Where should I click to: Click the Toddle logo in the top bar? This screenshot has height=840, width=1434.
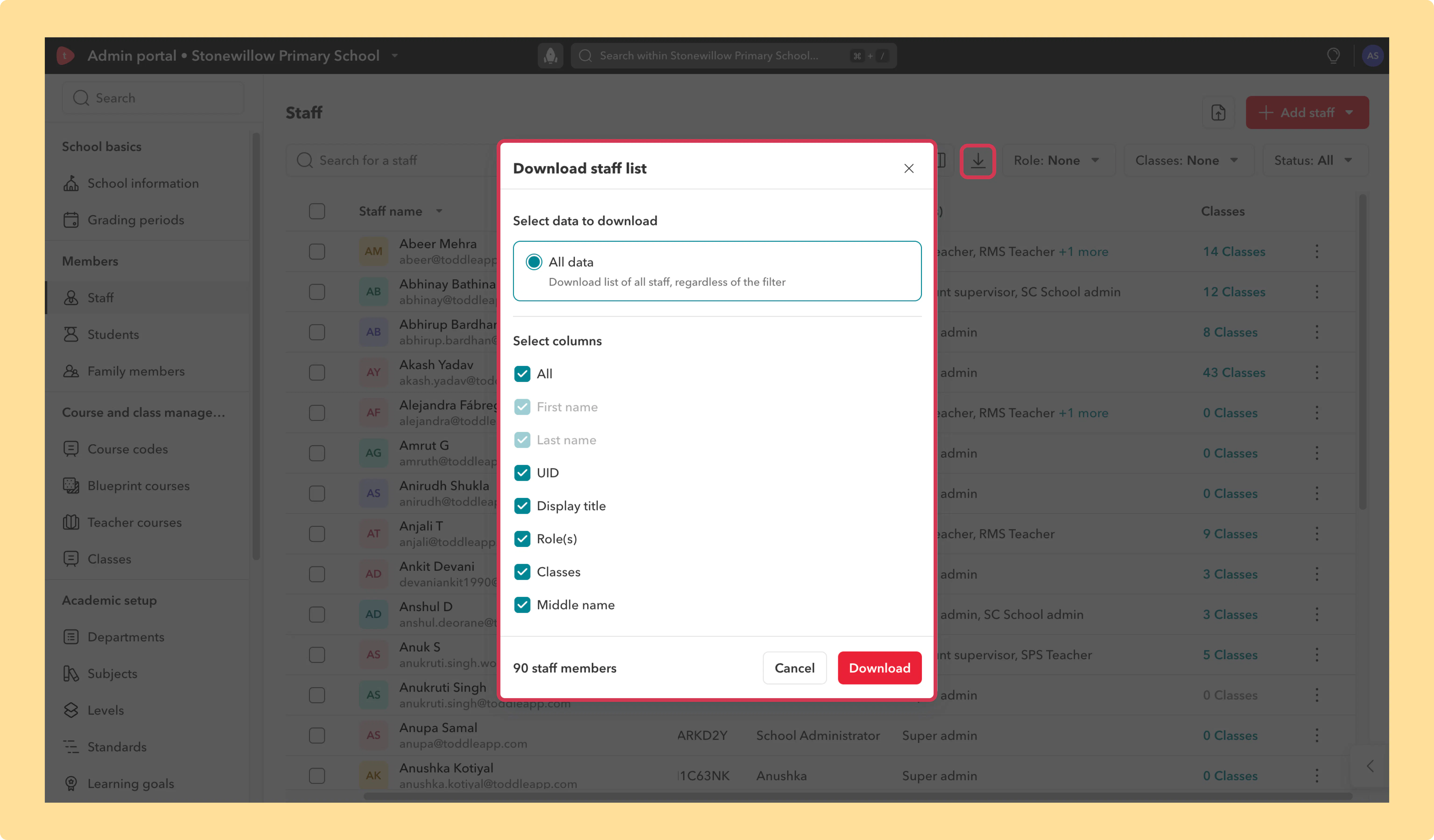(65, 56)
